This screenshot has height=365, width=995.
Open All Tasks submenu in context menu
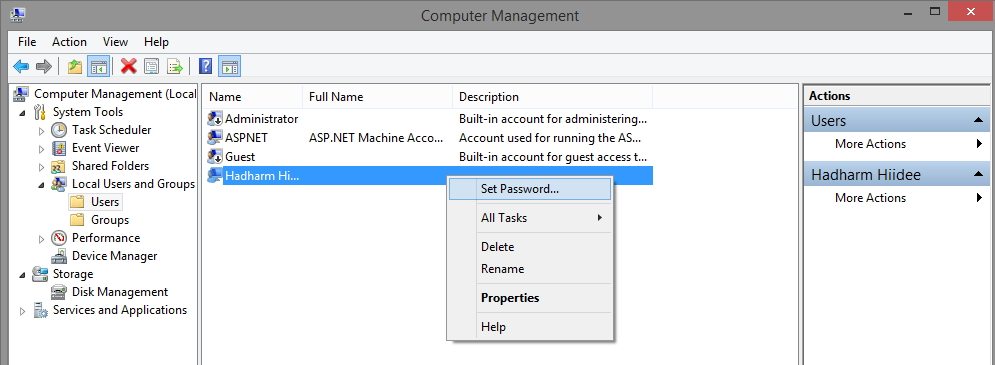coord(530,218)
